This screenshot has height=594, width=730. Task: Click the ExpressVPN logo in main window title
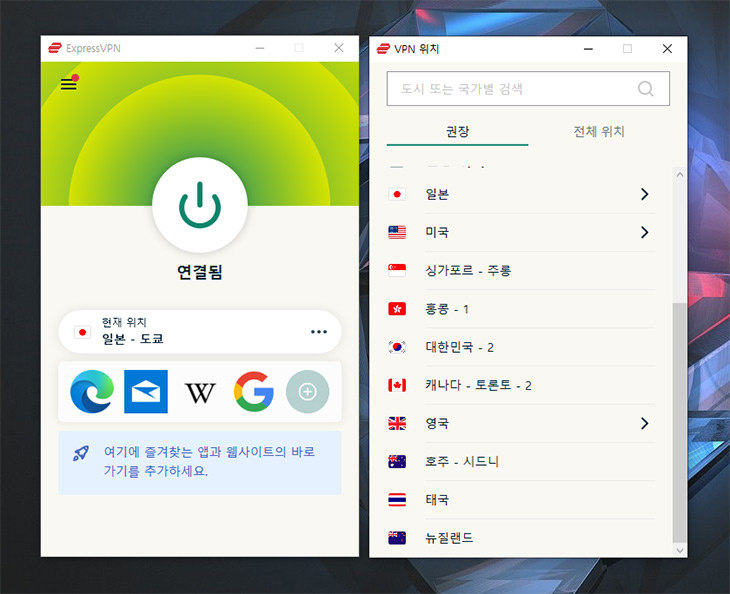click(x=55, y=48)
